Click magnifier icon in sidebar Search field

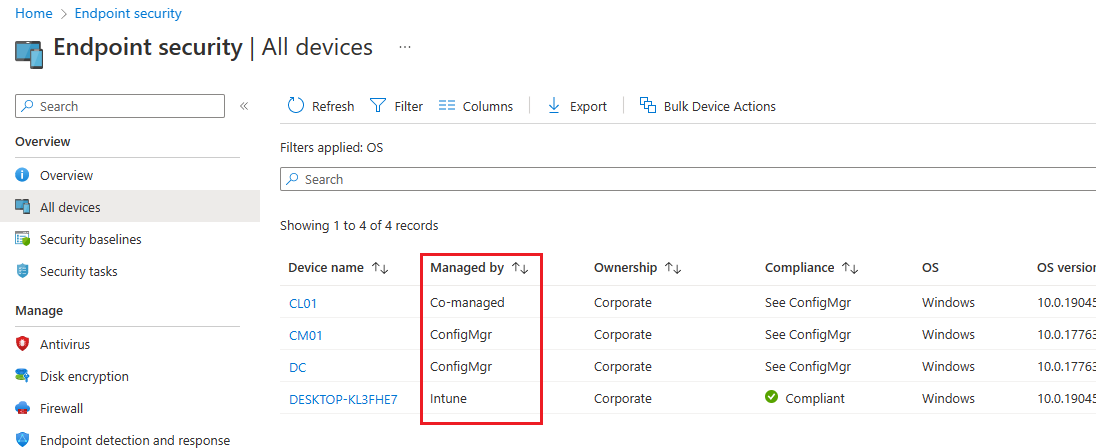[x=28, y=106]
